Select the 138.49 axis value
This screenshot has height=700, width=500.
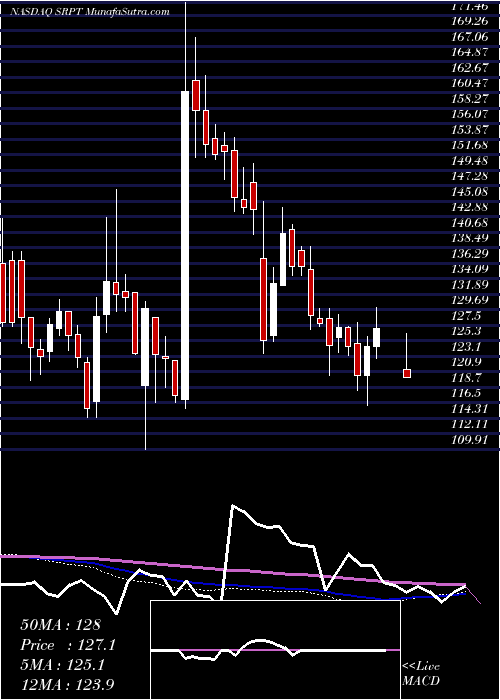tap(471, 238)
